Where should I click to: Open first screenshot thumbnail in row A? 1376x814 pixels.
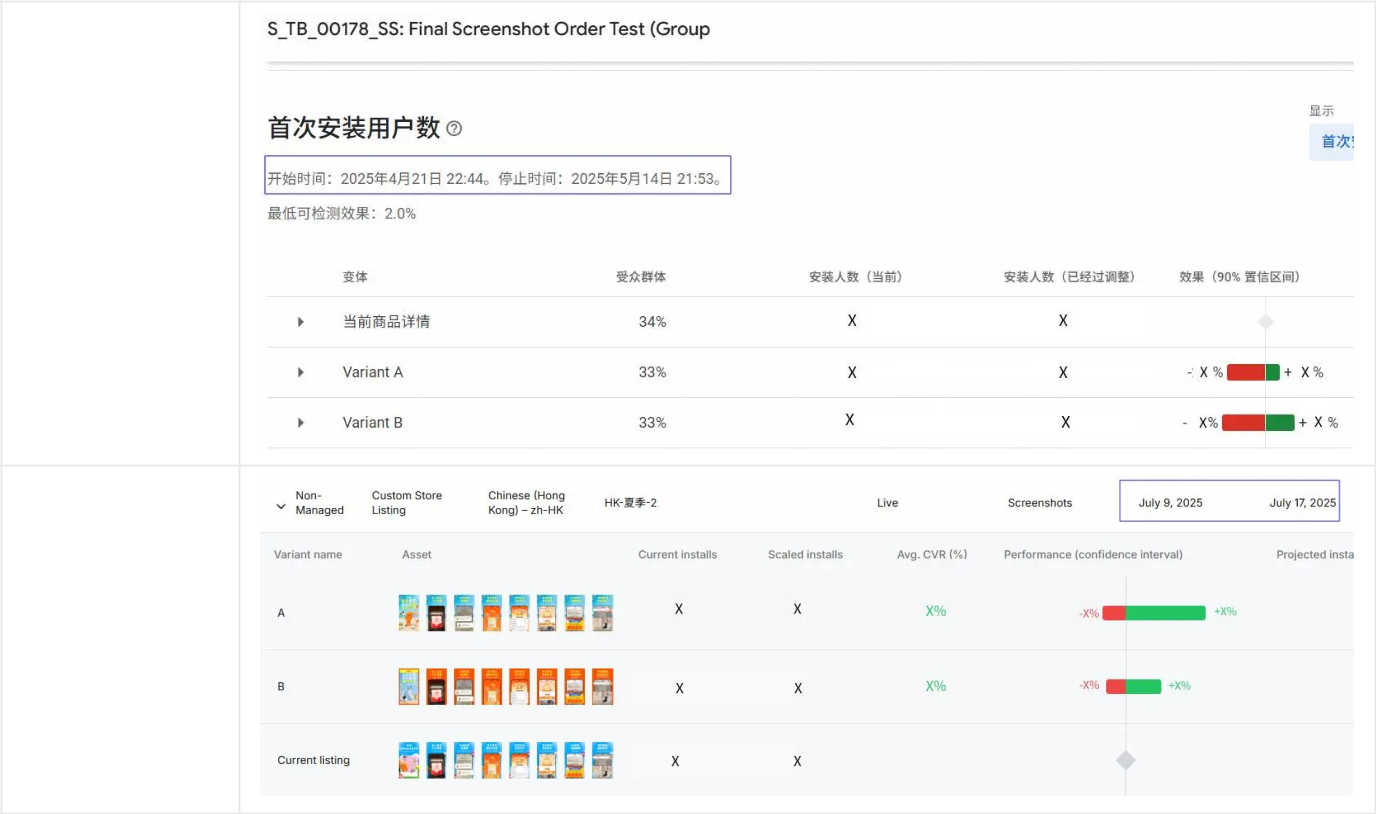coord(409,613)
